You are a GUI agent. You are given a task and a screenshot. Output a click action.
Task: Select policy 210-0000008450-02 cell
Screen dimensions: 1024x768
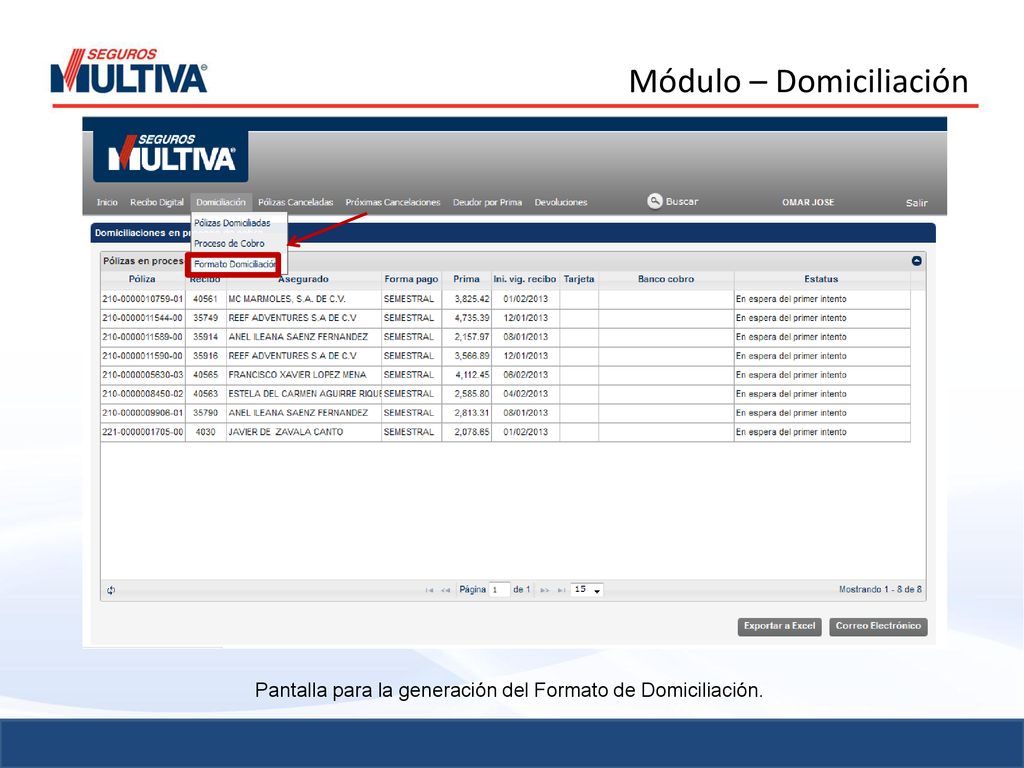point(143,394)
